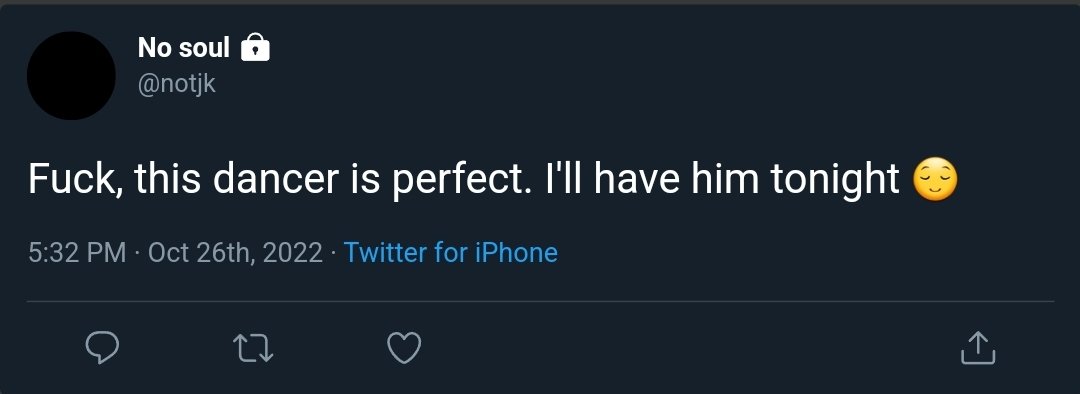Like the tweet with the heart icon

(x=404, y=348)
